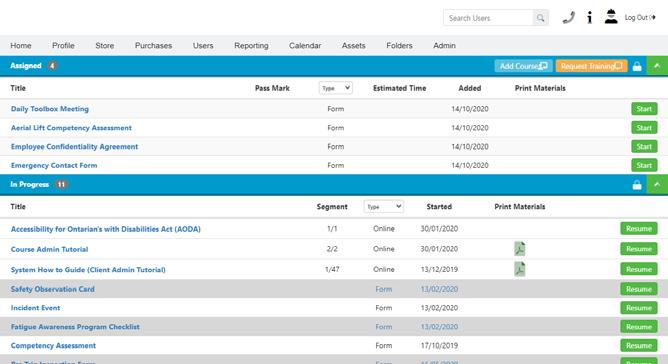Click Log Out
668x364 pixels.
point(640,17)
